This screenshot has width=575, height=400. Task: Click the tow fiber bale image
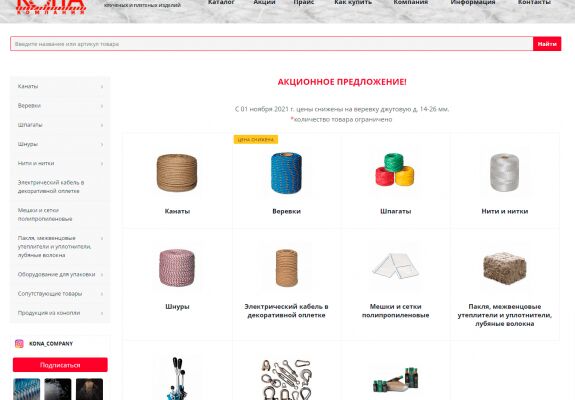point(505,268)
